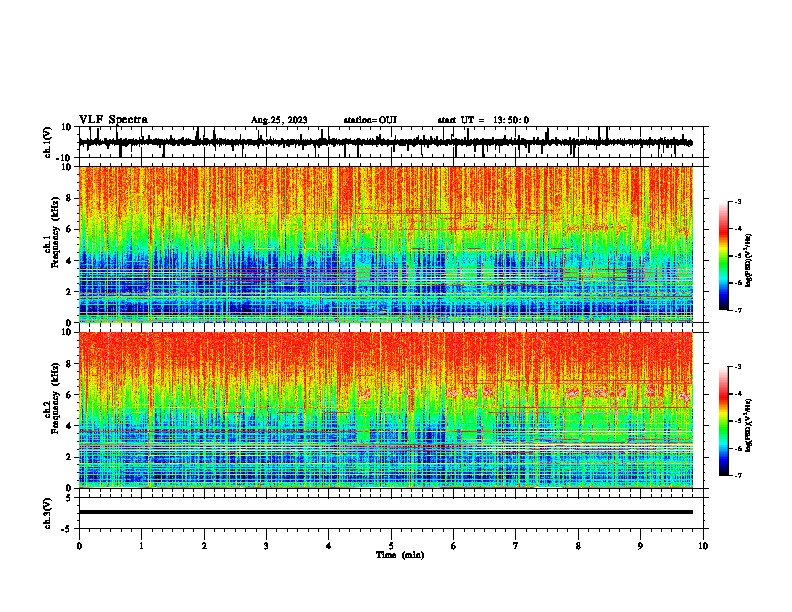Click the time axis end label "10"
The height and width of the screenshot is (612, 792).
[703, 546]
